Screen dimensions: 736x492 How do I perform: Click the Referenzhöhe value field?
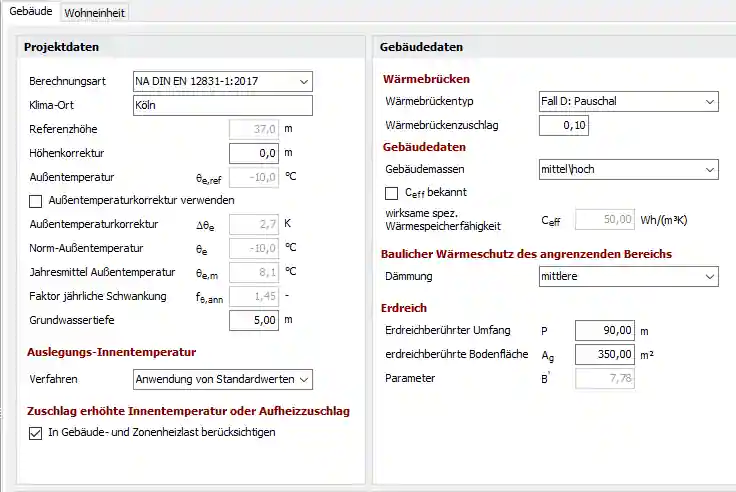pyautogui.click(x=254, y=129)
